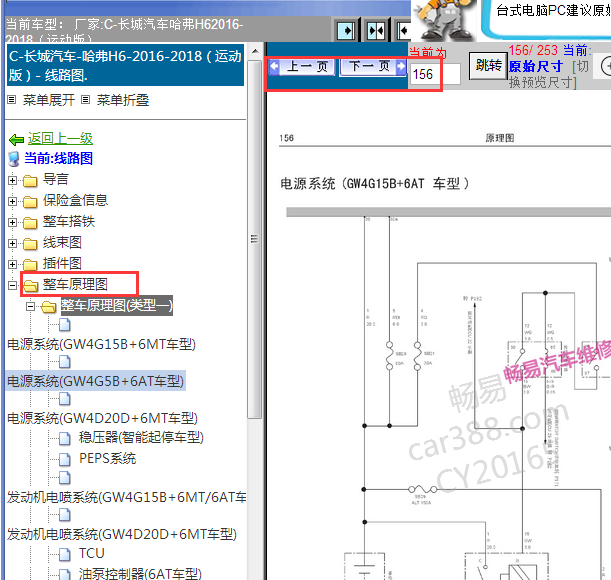
Task: Open 电源系统(GW4G15B+6MT车型) diagram
Action: (x=102, y=344)
